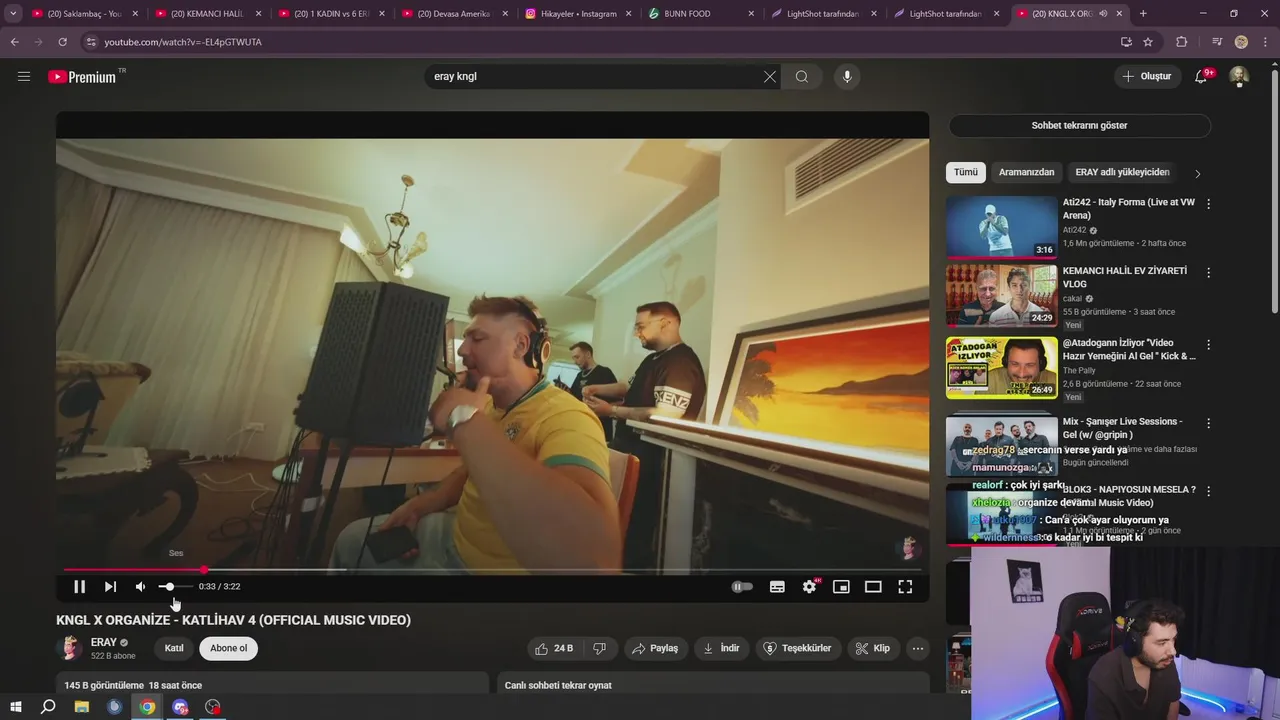1280x720 pixels.
Task: Open more actions three-dot menu below video
Action: tap(917, 648)
